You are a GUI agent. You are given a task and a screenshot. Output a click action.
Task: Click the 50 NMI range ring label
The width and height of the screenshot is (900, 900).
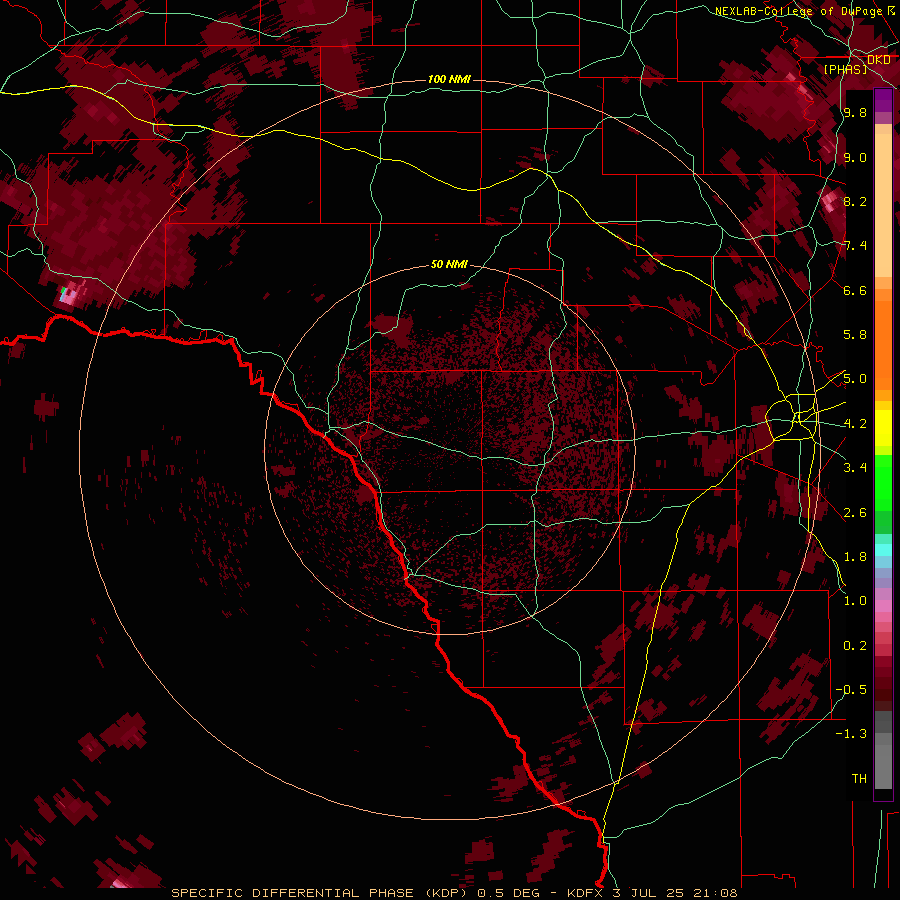(449, 265)
